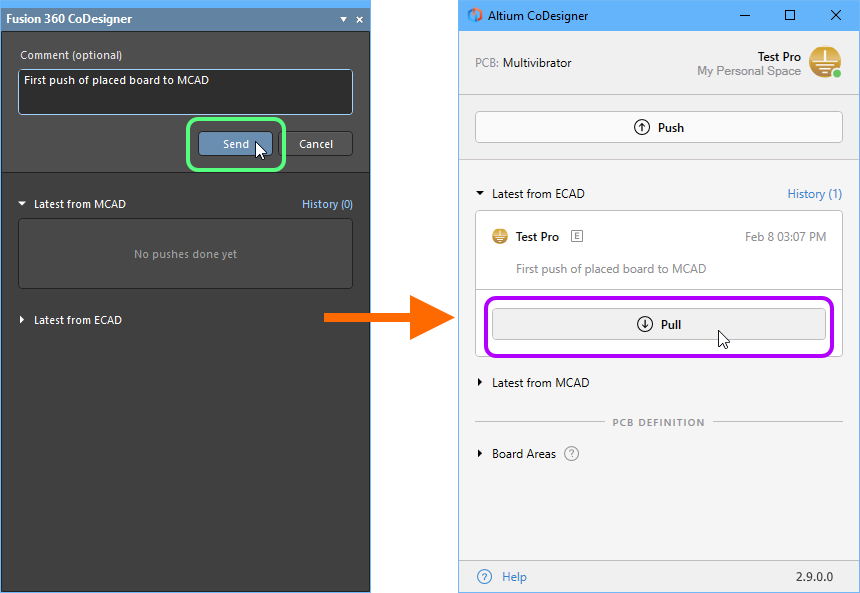This screenshot has height=593, width=860.
Task: Click the Help question mark icon in footer
Action: [485, 577]
